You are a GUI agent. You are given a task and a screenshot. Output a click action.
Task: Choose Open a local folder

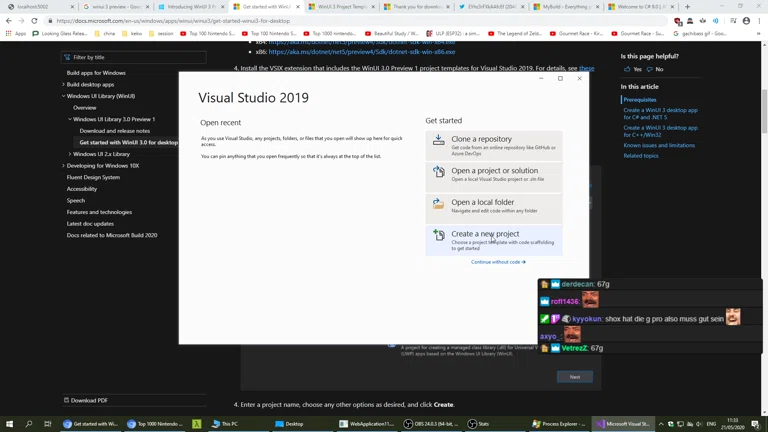tap(494, 209)
